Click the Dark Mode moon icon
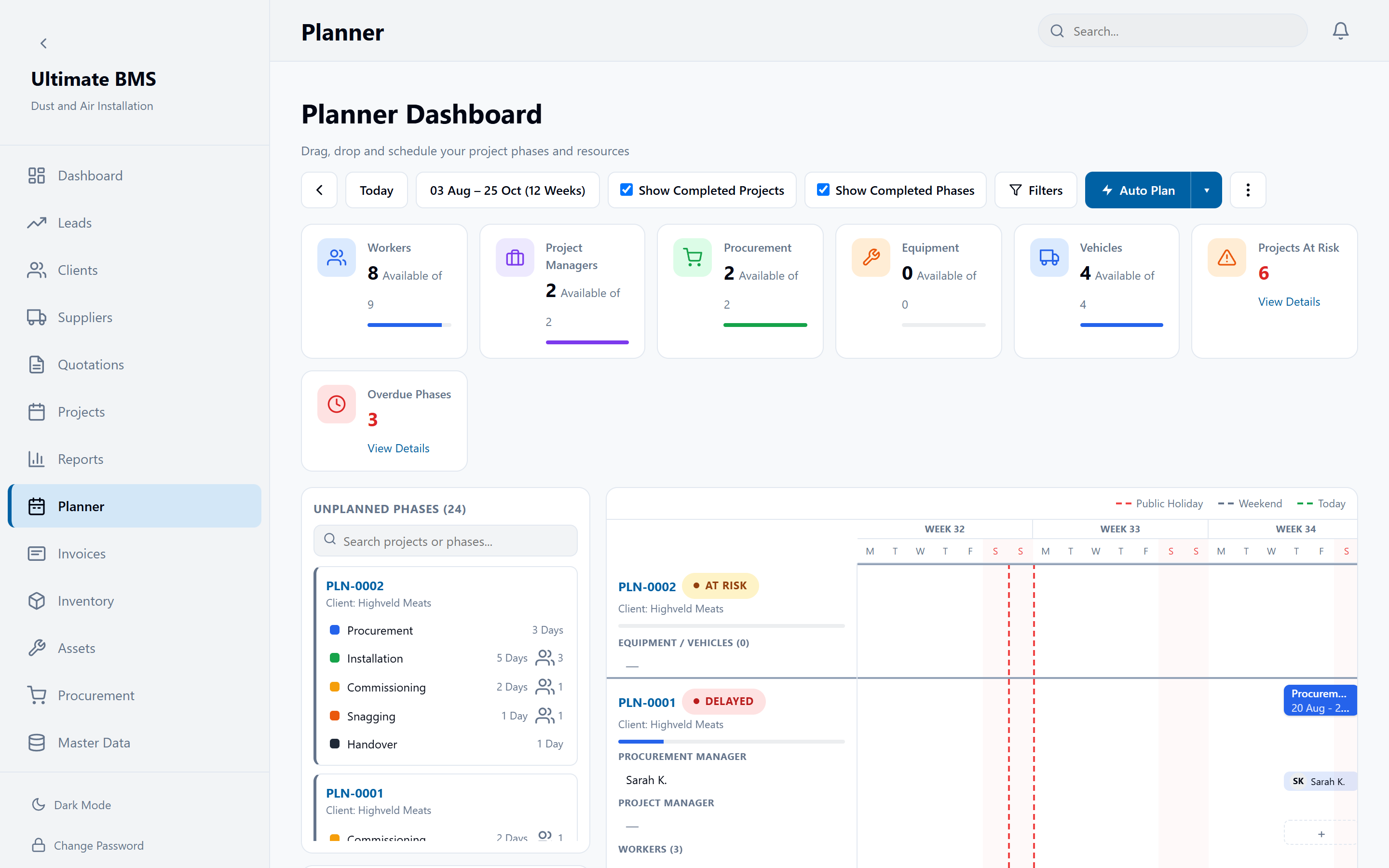Viewport: 1389px width, 868px height. [x=39, y=804]
